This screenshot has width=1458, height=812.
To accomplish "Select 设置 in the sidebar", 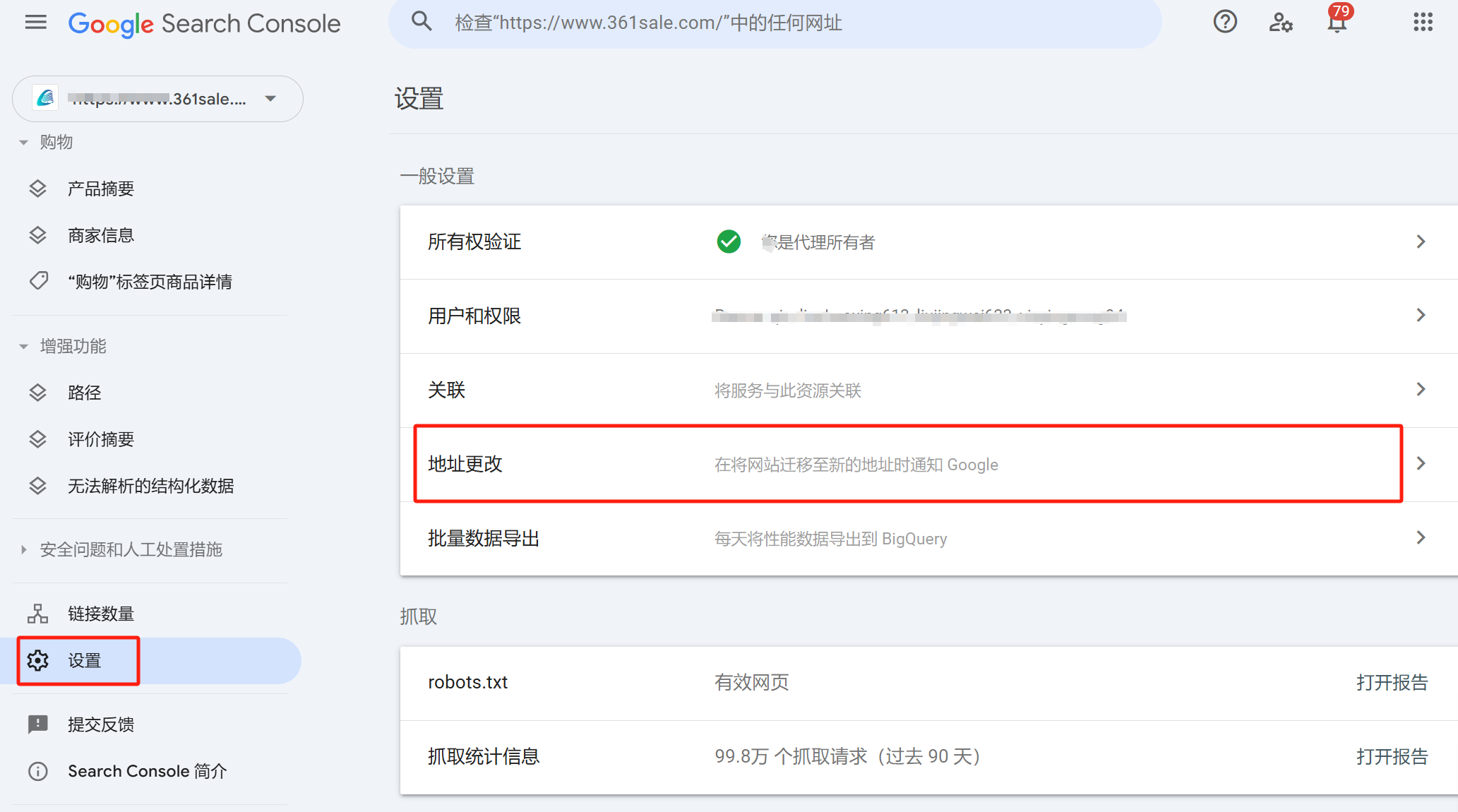I will click(84, 661).
